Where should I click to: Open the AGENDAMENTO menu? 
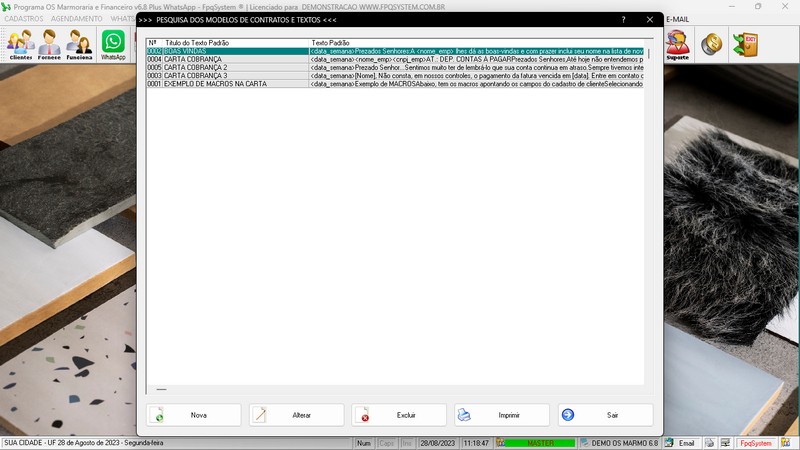[77, 18]
